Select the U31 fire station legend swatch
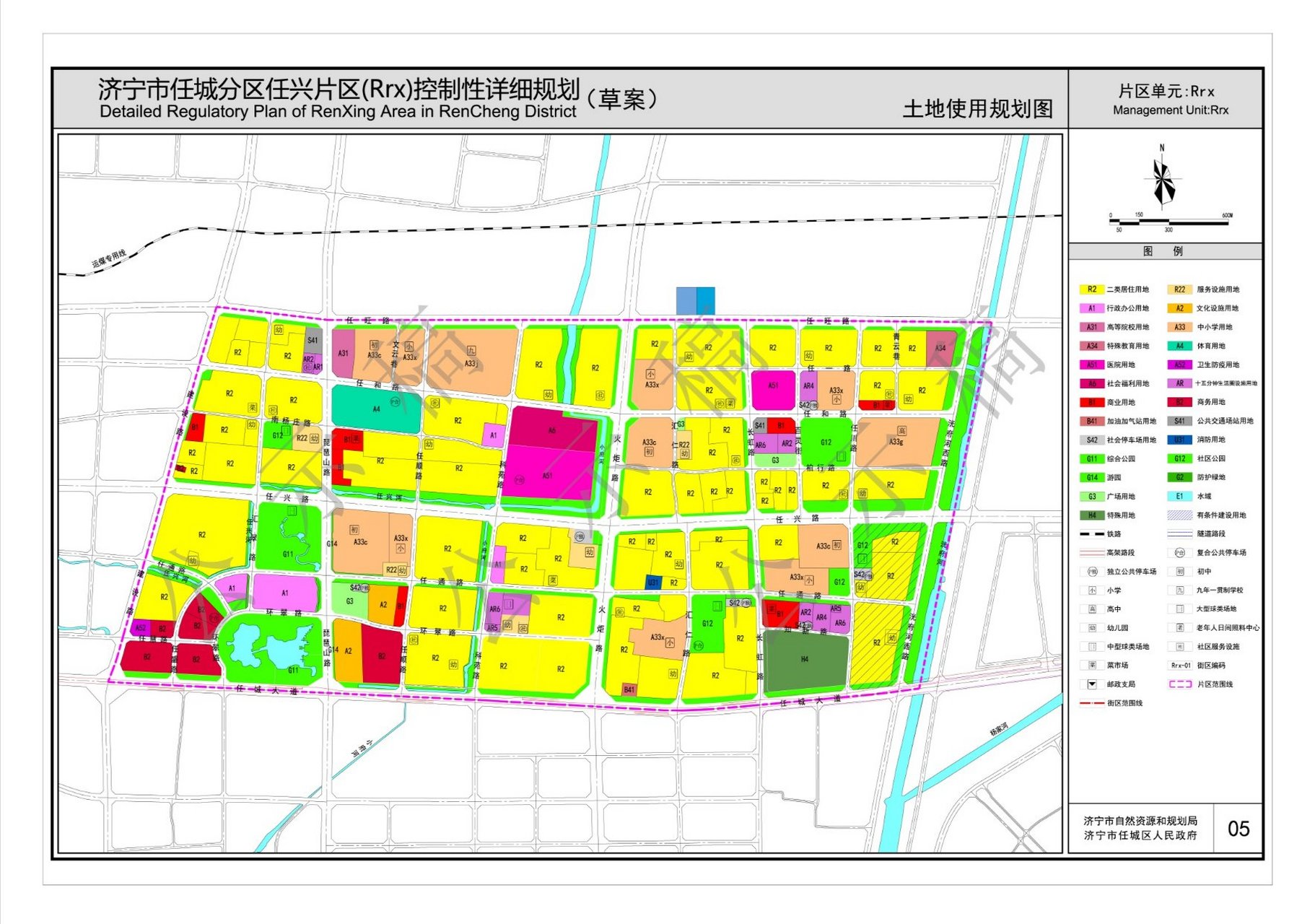Viewport: 1315px width, 924px height. tap(1179, 440)
